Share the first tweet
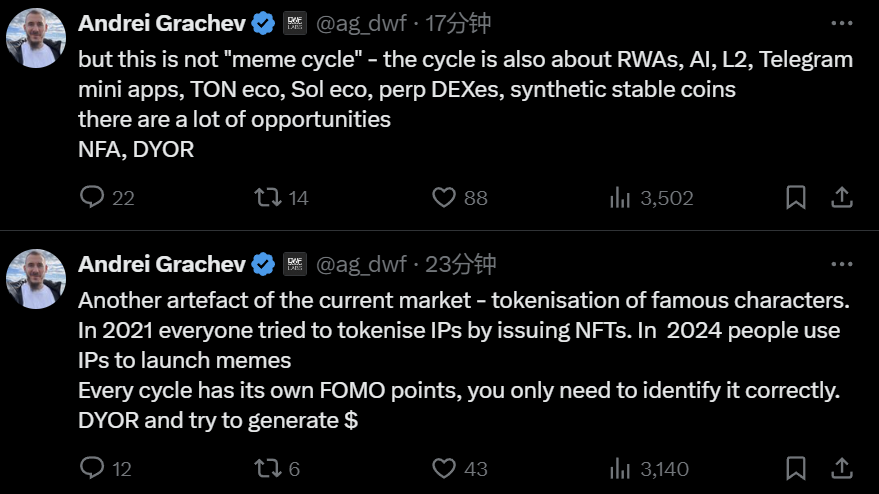The image size is (879, 494). (x=842, y=197)
